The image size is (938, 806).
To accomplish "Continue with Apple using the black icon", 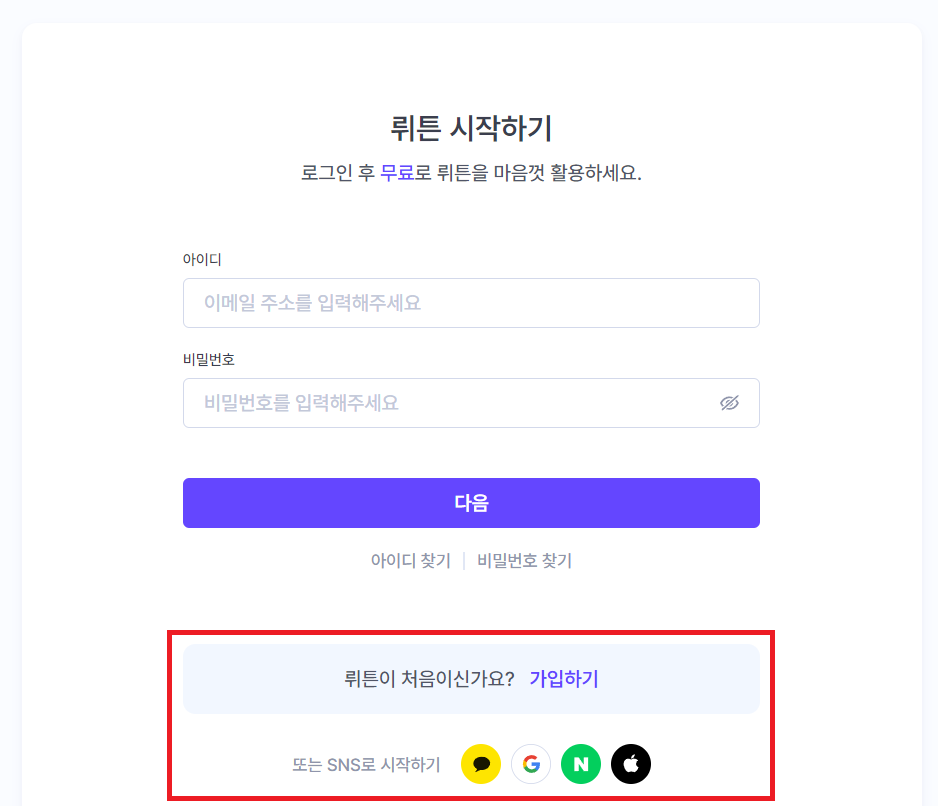I will 631,763.
